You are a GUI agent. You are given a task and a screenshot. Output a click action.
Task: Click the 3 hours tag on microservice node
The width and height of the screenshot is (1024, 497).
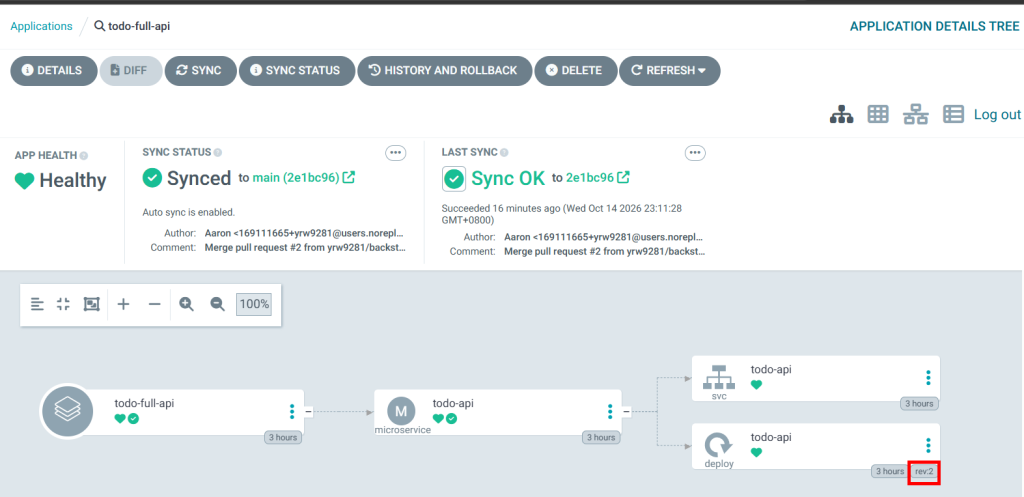click(x=601, y=438)
